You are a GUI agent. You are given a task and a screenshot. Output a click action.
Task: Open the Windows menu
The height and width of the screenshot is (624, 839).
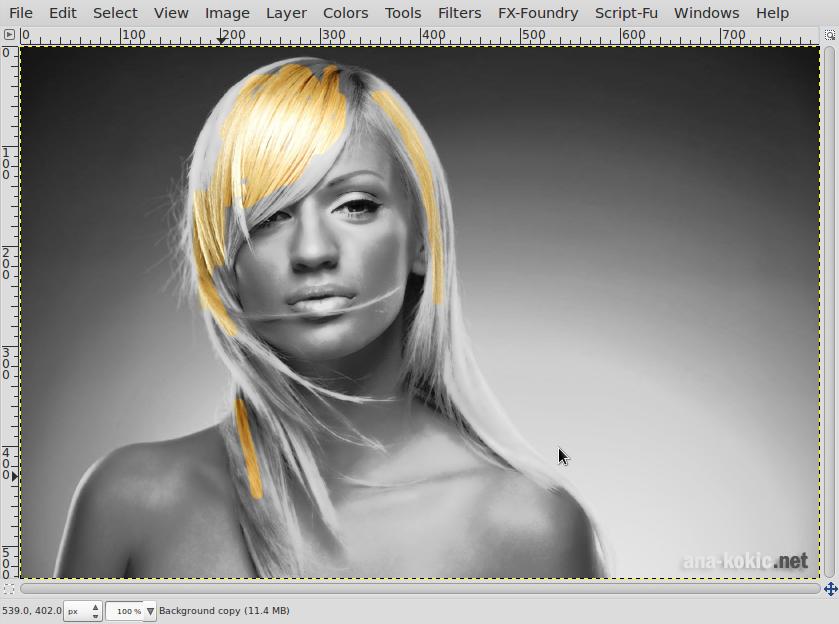[x=706, y=13]
